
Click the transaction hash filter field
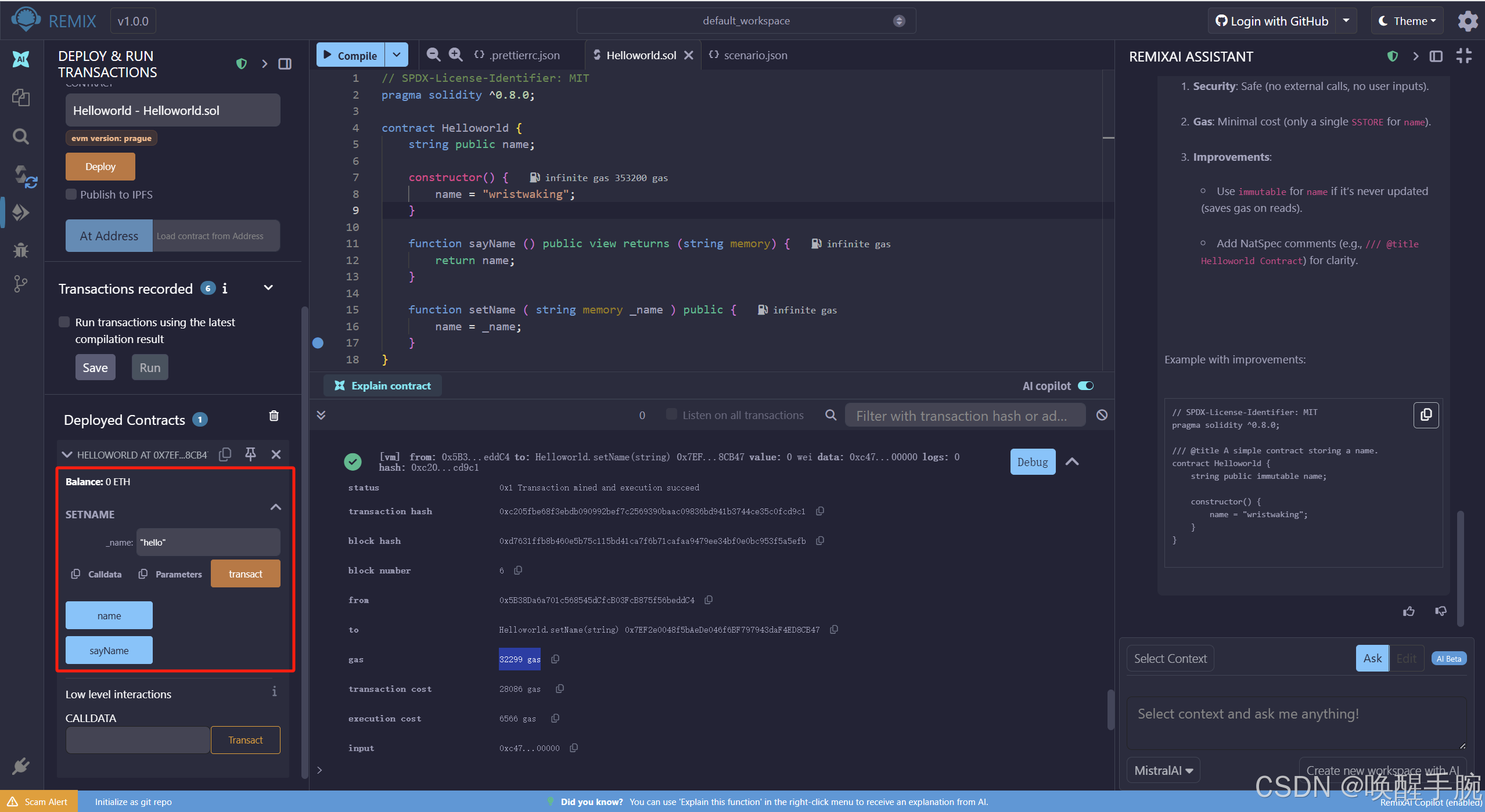(964, 416)
